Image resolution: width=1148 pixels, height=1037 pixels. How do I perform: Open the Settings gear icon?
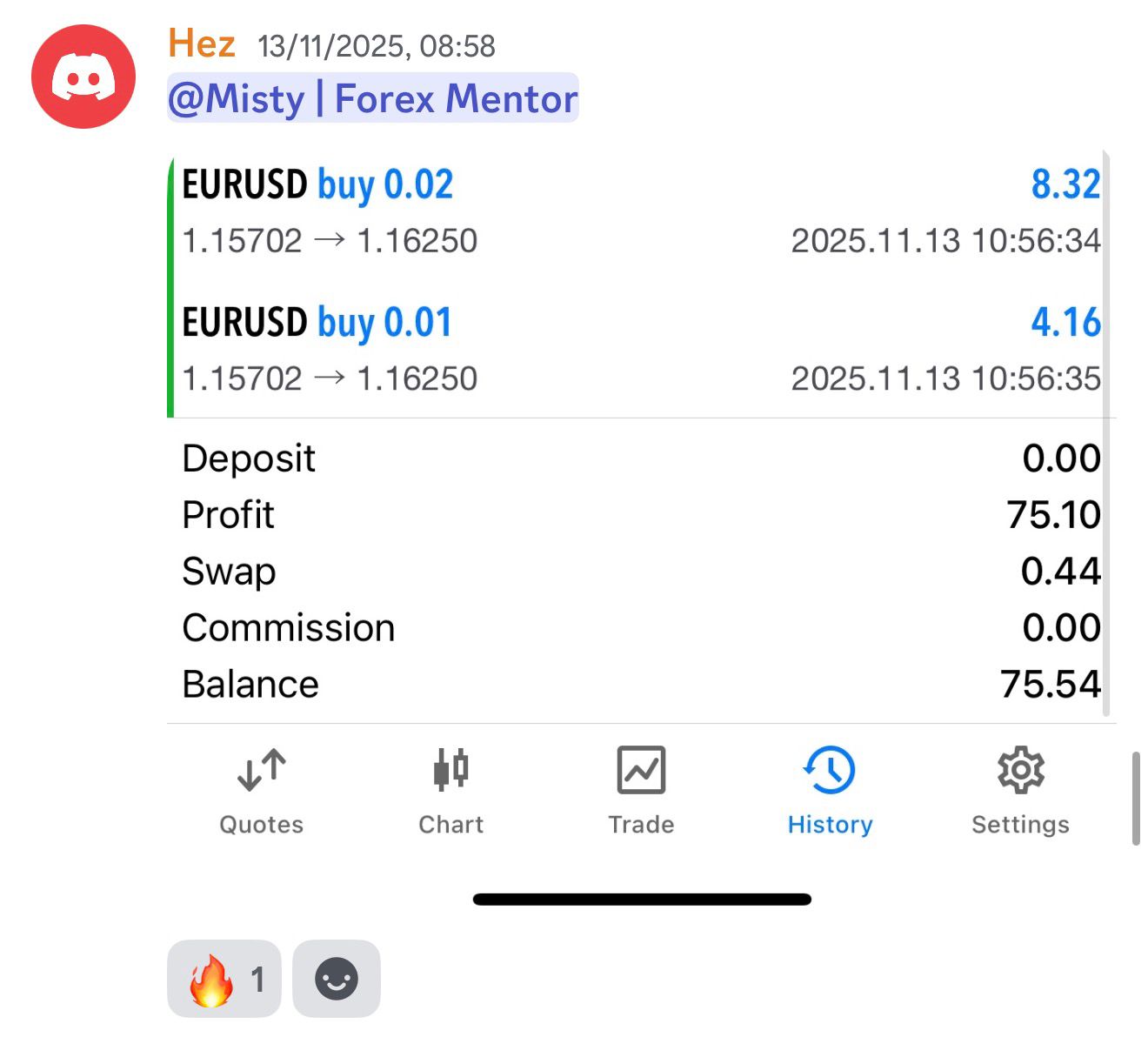click(1020, 770)
